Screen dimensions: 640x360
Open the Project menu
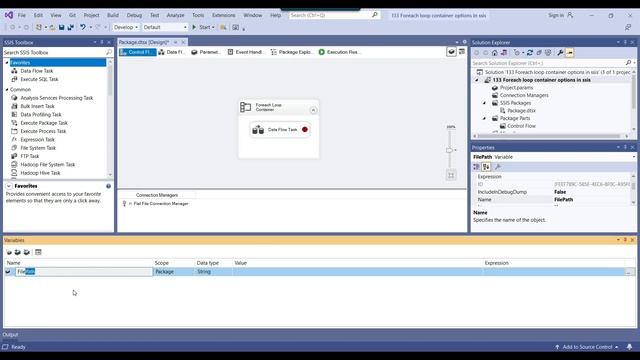click(91, 15)
